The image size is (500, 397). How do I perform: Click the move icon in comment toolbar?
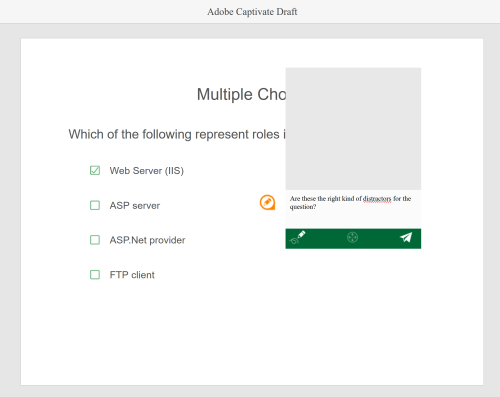tap(352, 237)
